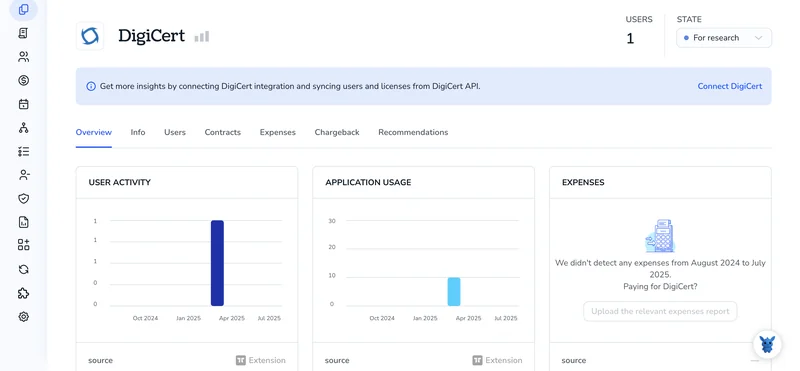Click the EXPENSES card heading
Image resolution: width=800 pixels, height=371 pixels.
[583, 182]
